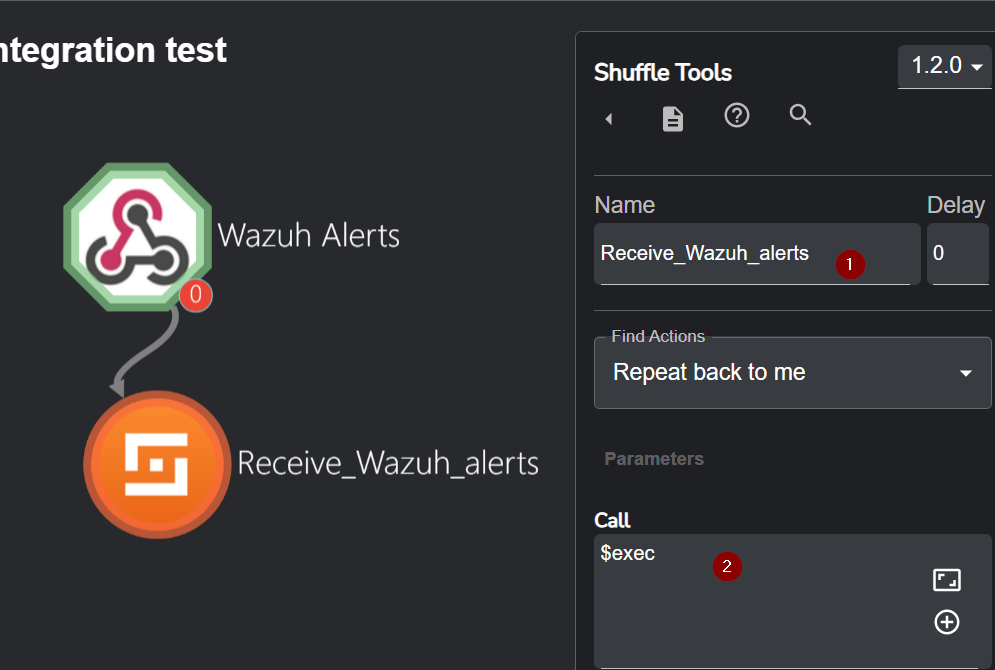Select the Wazuh Alerts webhook node icon
995x670 pixels.
point(137,237)
